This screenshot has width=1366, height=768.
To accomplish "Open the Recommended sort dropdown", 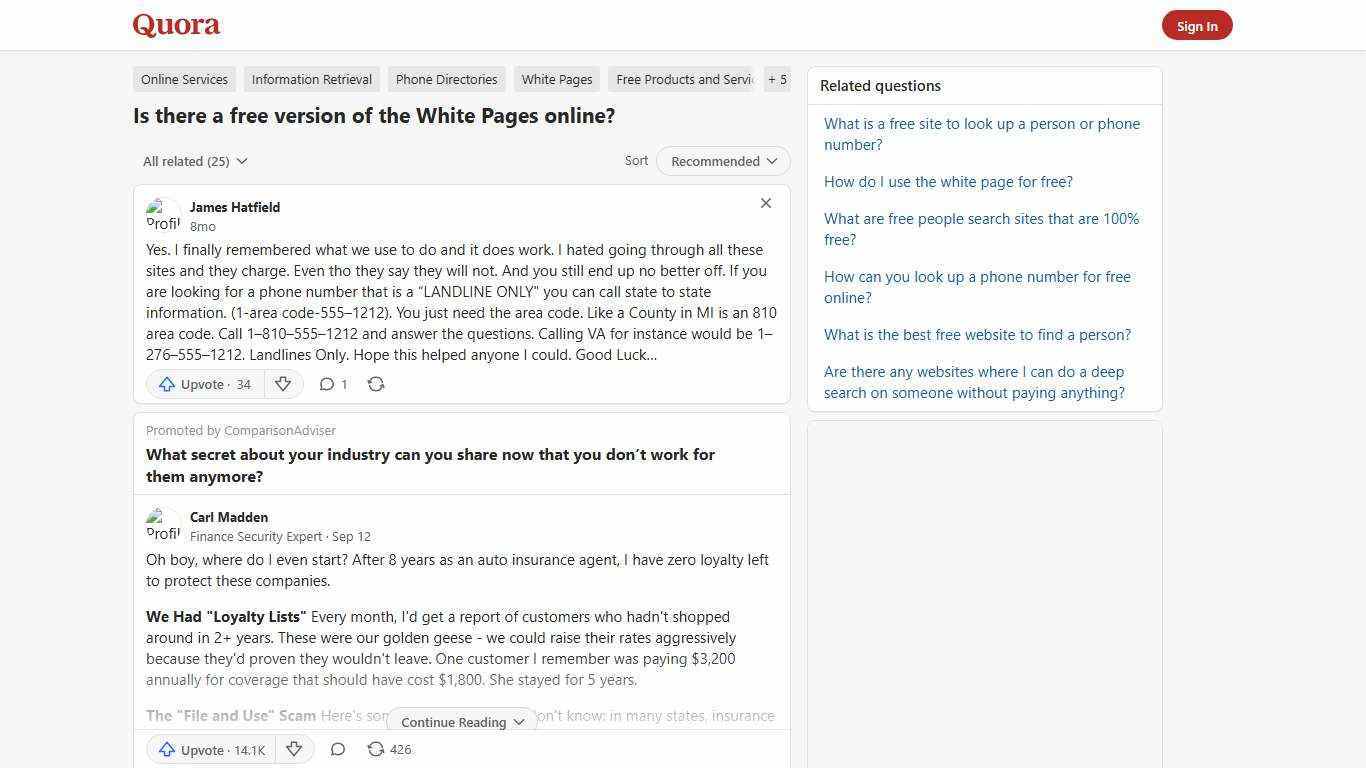I will (x=722, y=161).
